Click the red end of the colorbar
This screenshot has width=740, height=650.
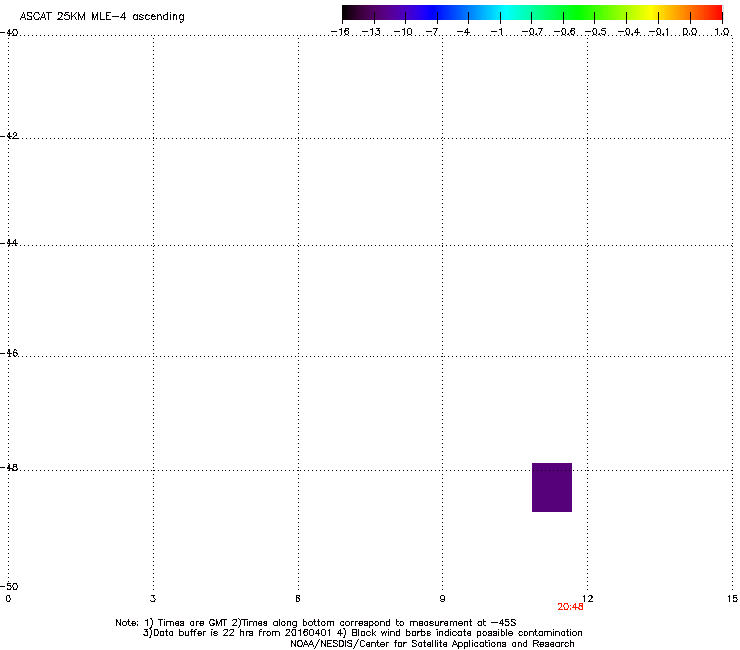tap(715, 13)
